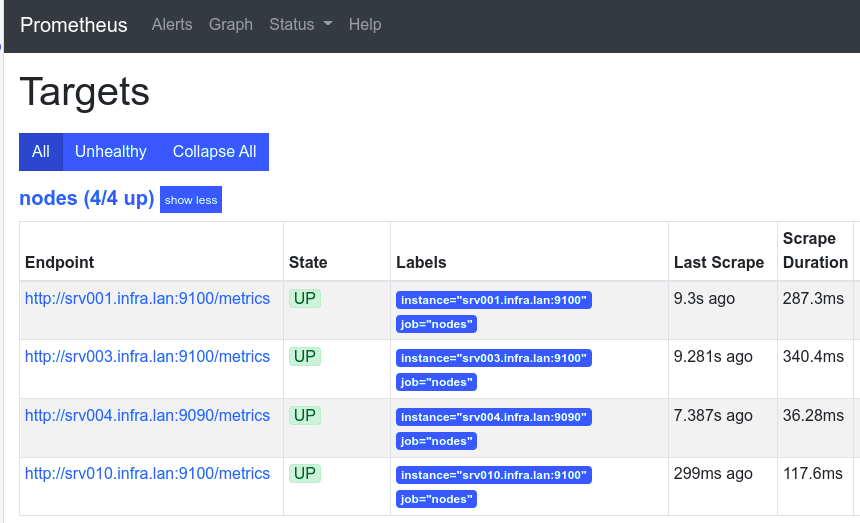Click the instance="srv001.infra.lan:9100" label badge
The height and width of the screenshot is (523, 860).
[494, 300]
